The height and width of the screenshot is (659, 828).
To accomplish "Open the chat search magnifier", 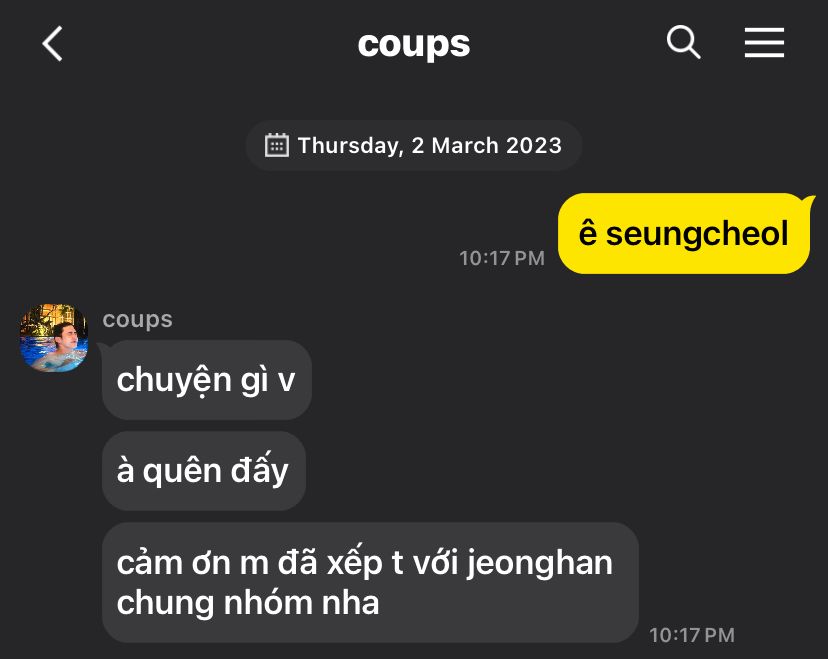I will (683, 42).
